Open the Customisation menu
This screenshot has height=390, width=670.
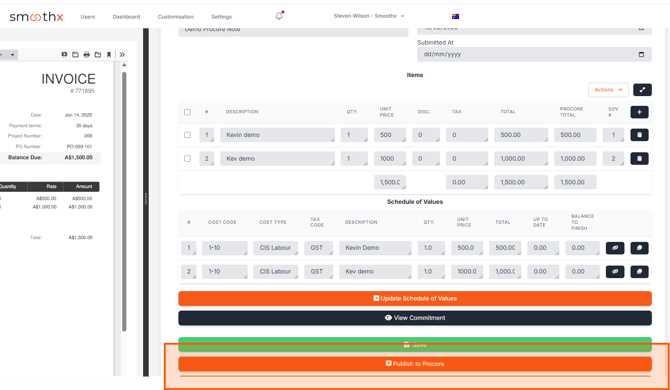[176, 17]
